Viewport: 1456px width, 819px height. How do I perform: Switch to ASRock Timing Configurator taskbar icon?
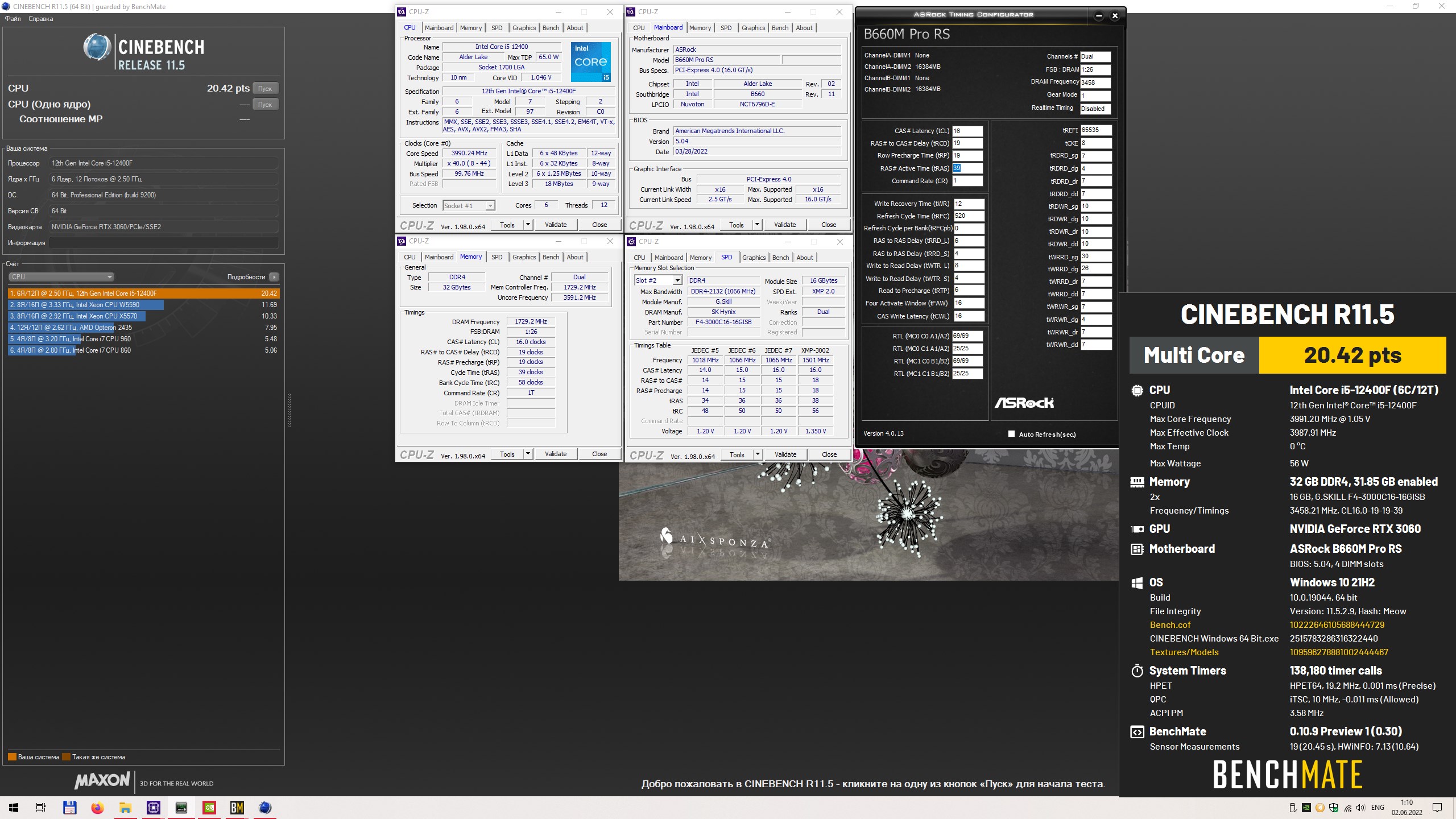coord(181,808)
